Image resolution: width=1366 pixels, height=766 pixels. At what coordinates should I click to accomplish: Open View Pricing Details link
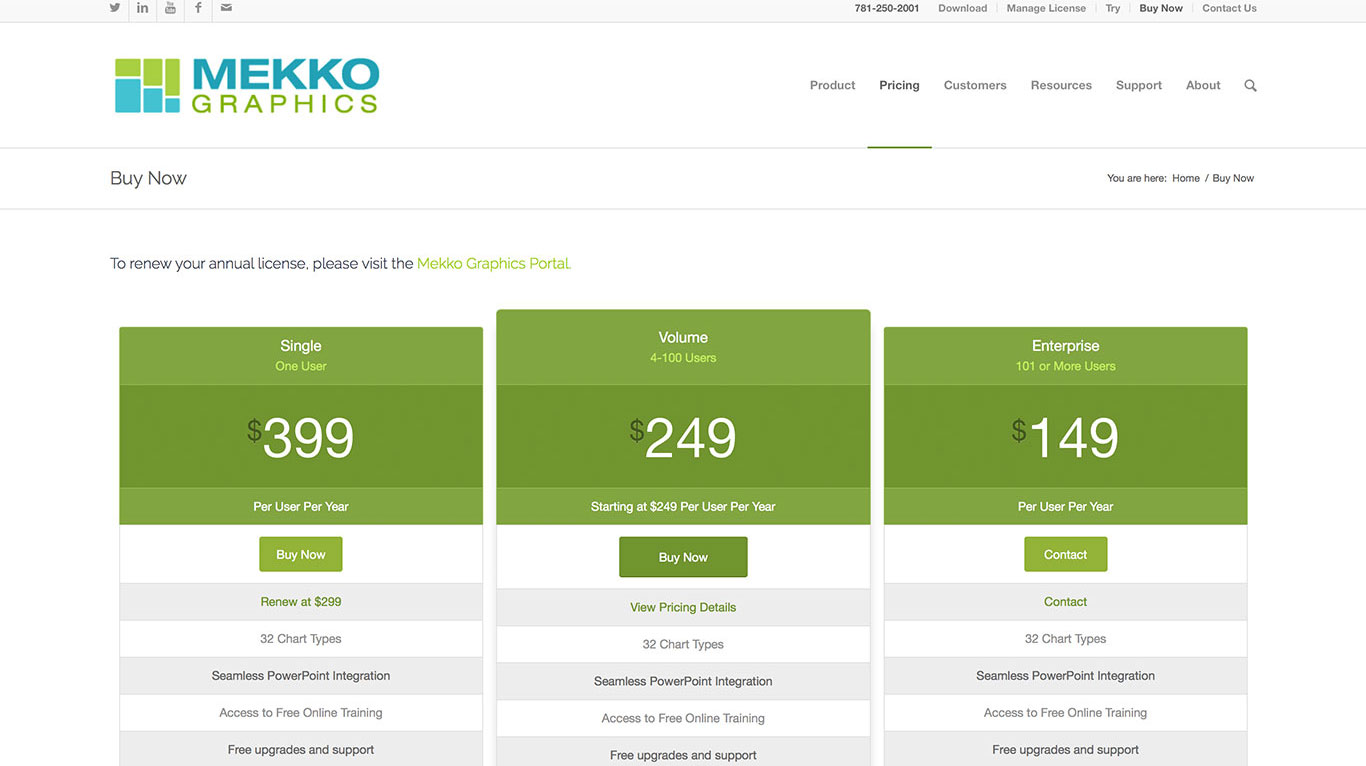[x=683, y=607]
